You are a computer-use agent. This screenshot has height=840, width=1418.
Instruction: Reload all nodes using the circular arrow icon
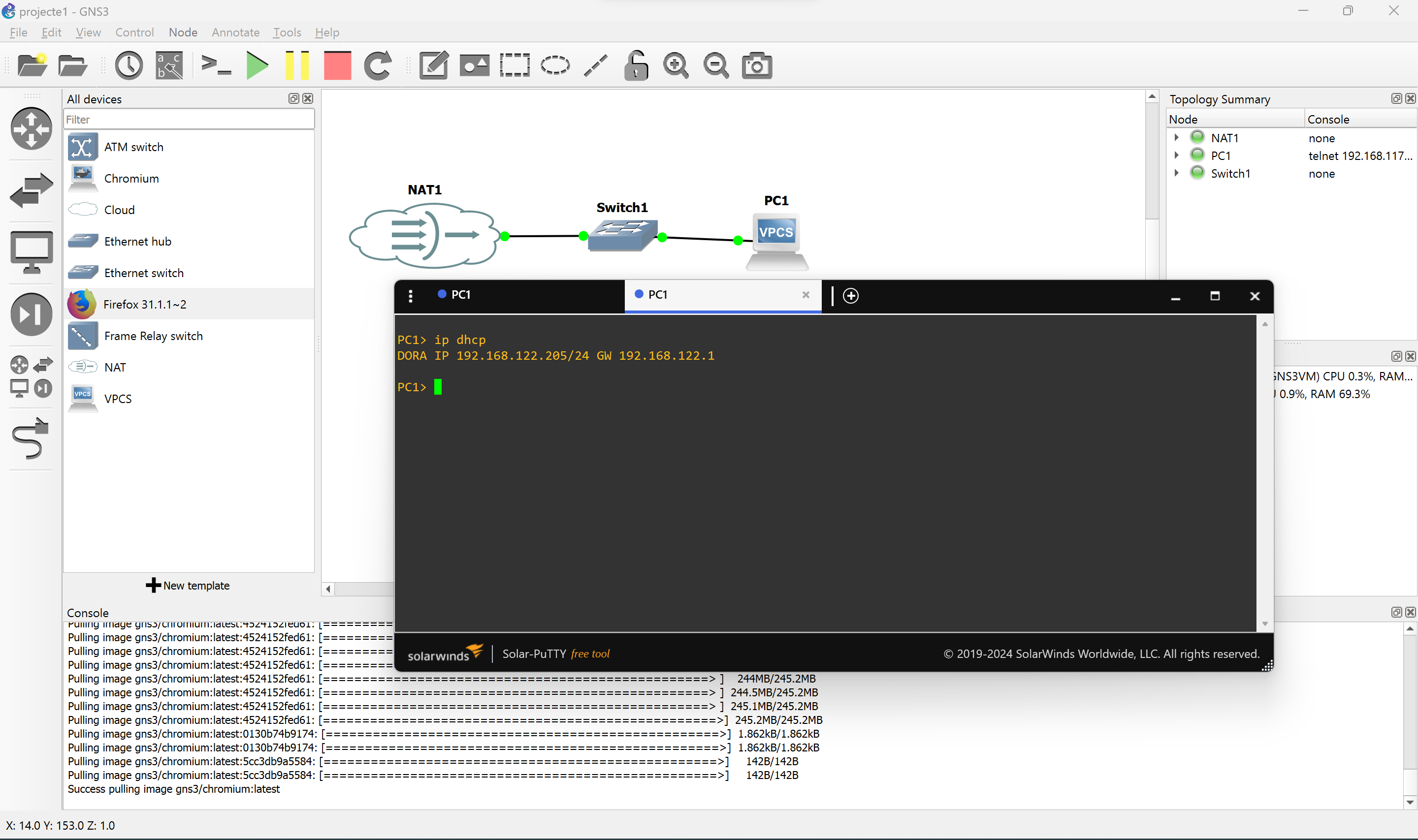tap(377, 65)
